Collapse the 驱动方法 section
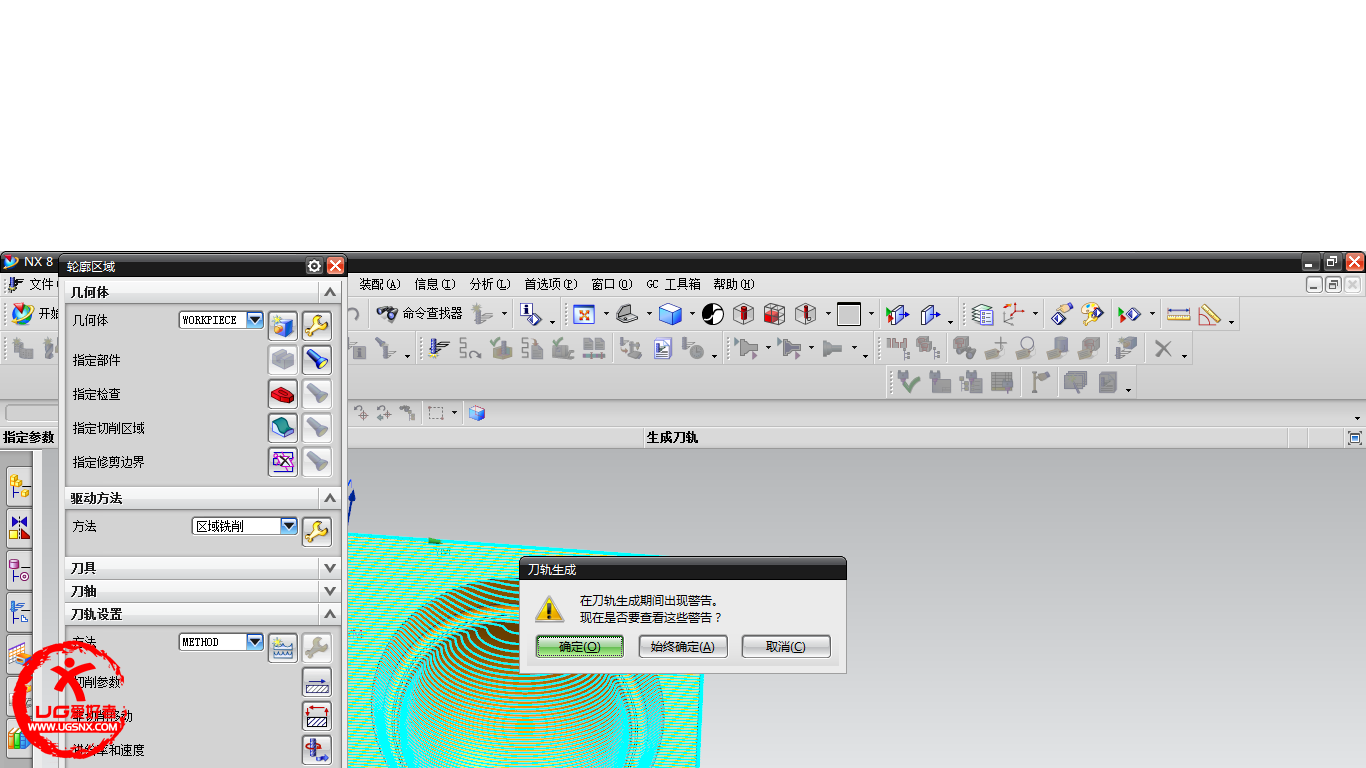Screen dimensions: 1366x768 (x=330, y=498)
